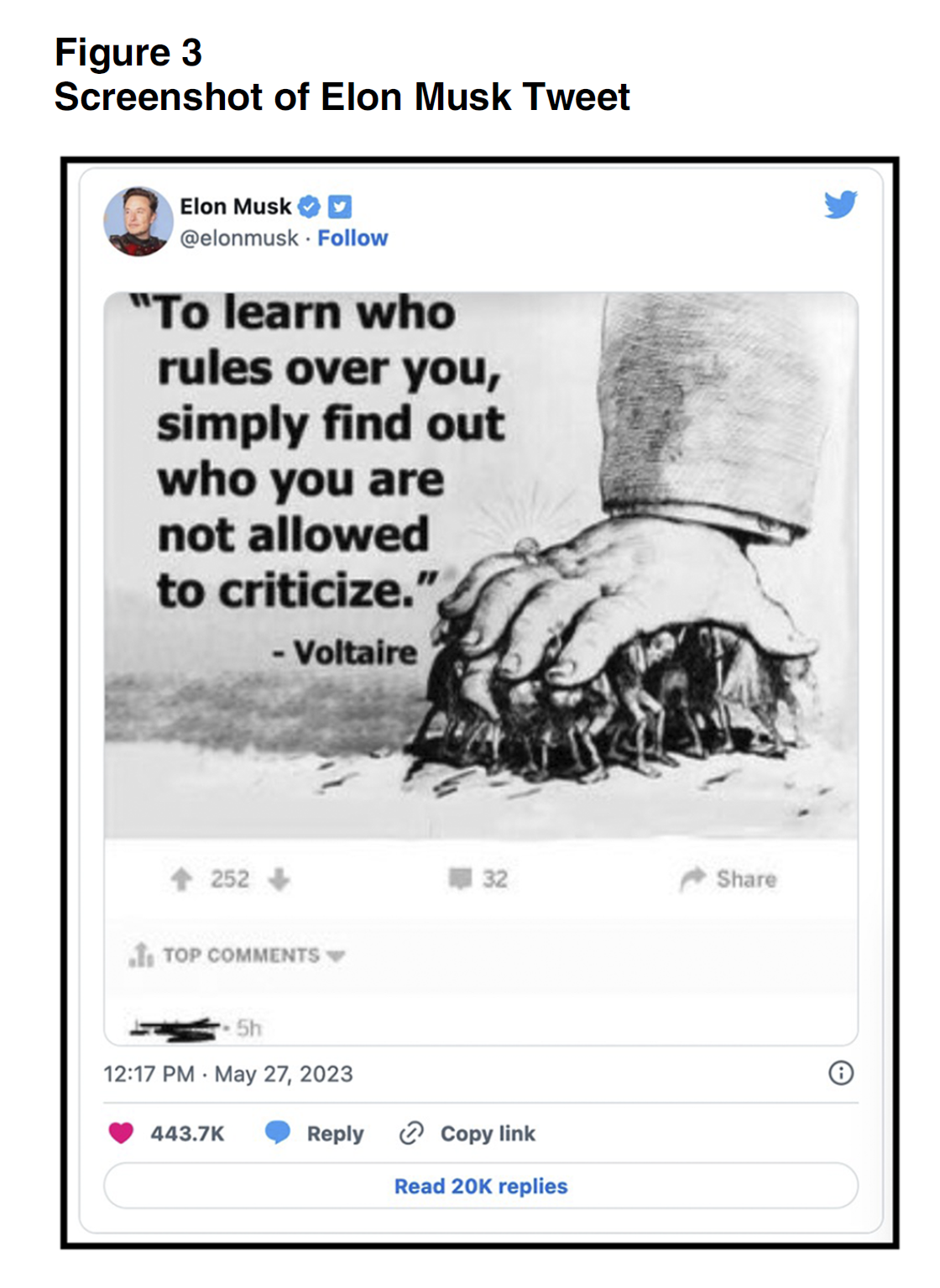This screenshot has width=940, height=1288.
Task: Click the Elon Musk profile avatar
Action: (138, 222)
